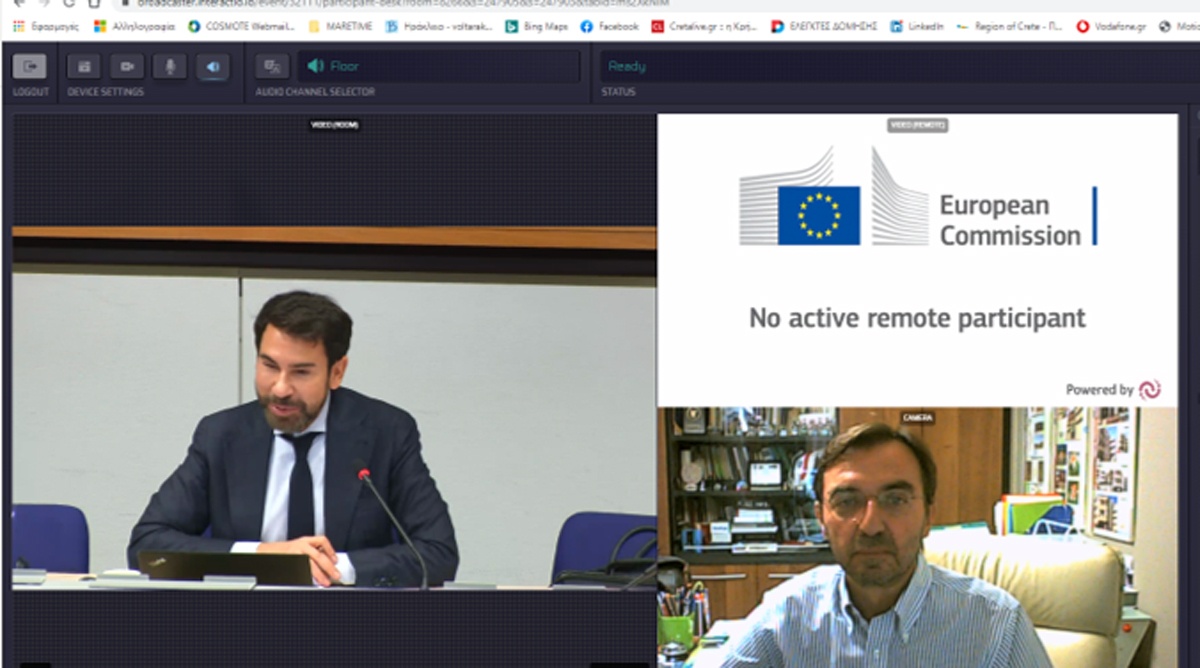Open the Floor audio channel selector

tap(440, 67)
